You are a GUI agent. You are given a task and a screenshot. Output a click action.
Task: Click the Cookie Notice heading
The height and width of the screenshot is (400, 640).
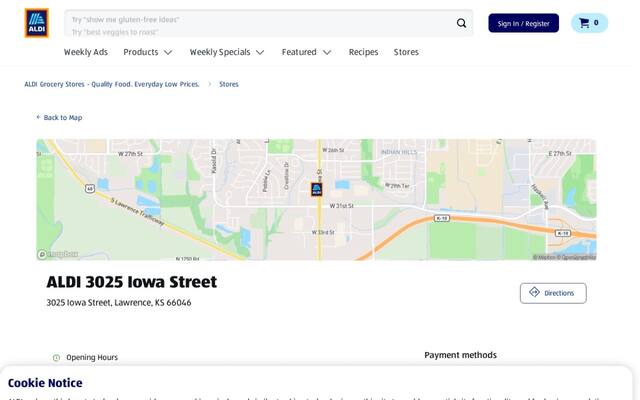coord(45,383)
